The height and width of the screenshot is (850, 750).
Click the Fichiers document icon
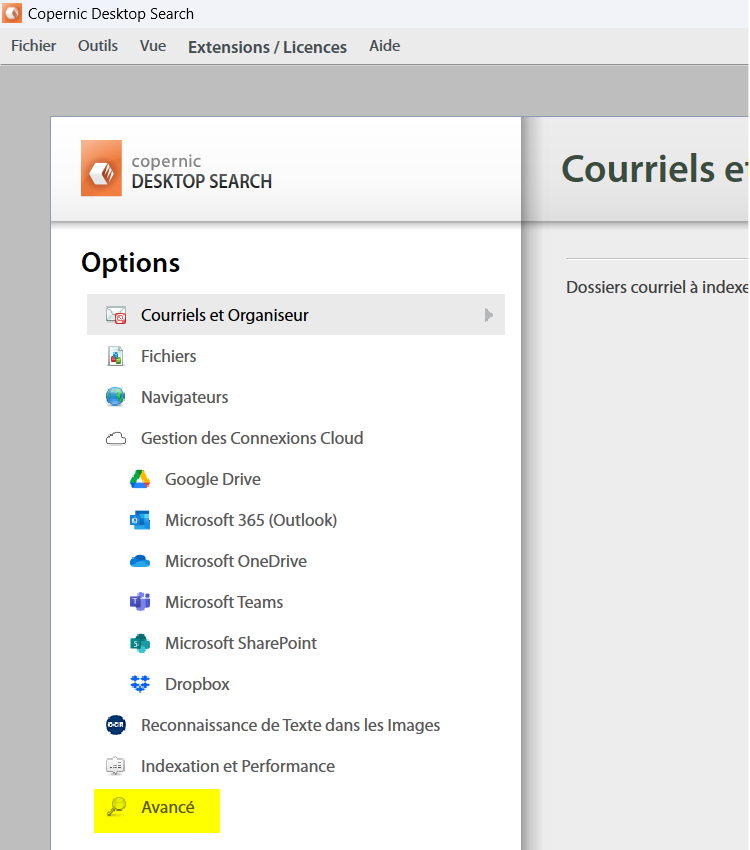click(116, 356)
